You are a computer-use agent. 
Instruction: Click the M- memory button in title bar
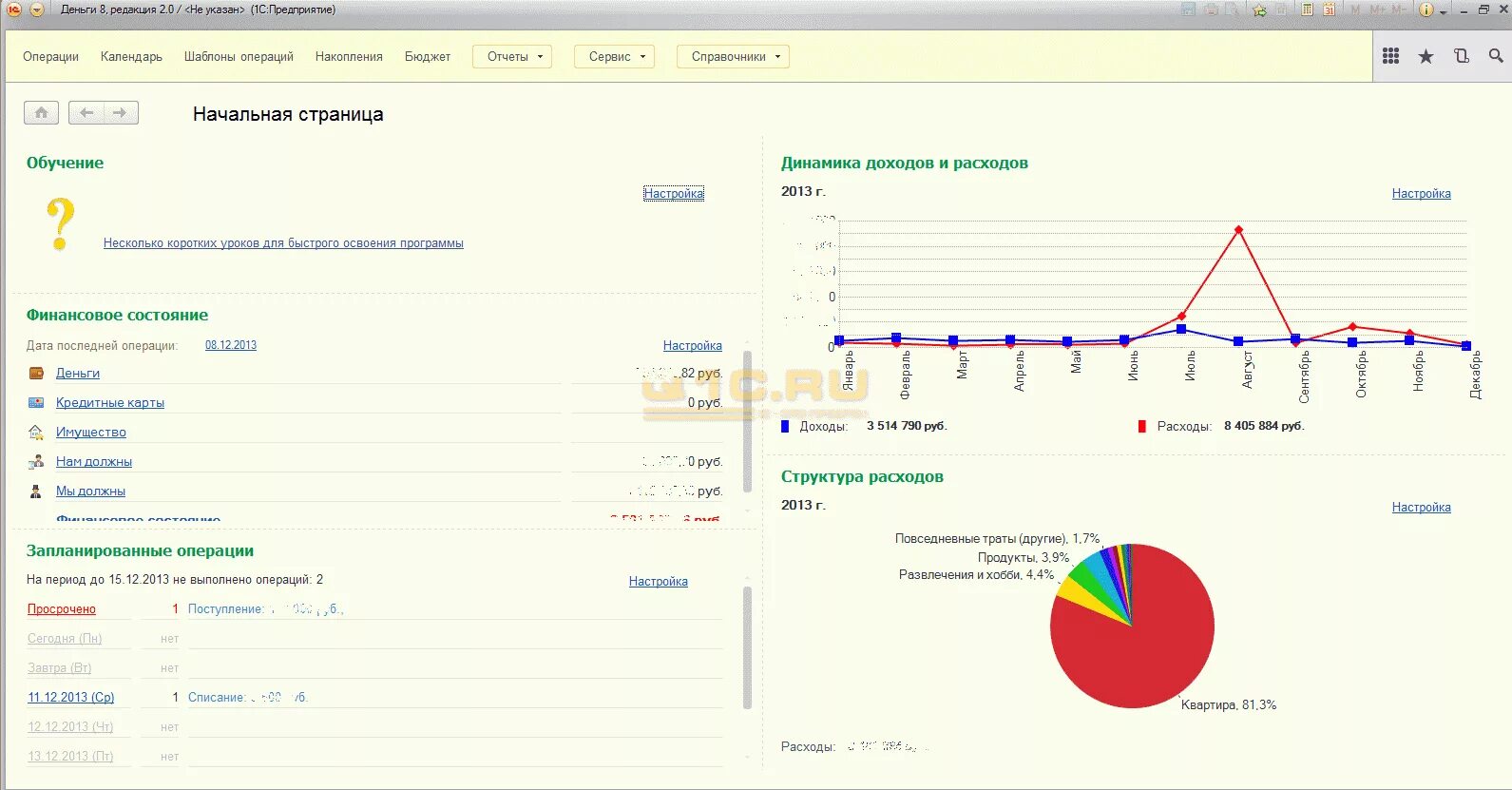1398,10
